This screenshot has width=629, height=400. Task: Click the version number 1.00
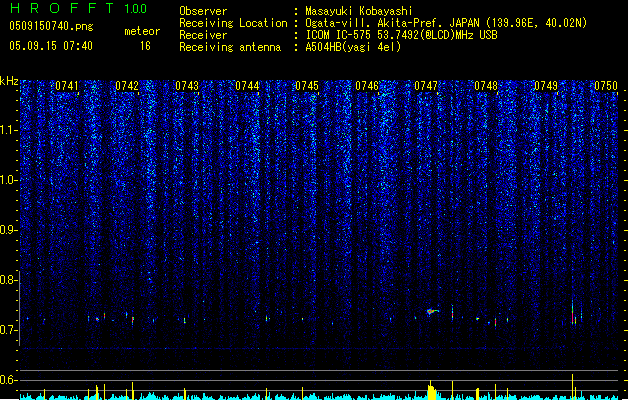click(136, 8)
